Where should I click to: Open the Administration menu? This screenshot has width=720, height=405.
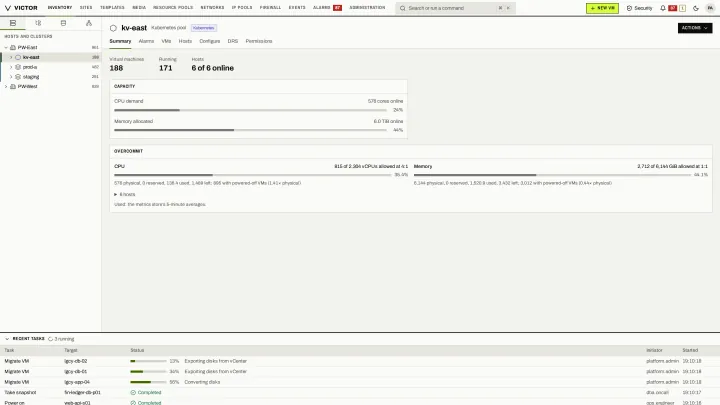point(367,8)
